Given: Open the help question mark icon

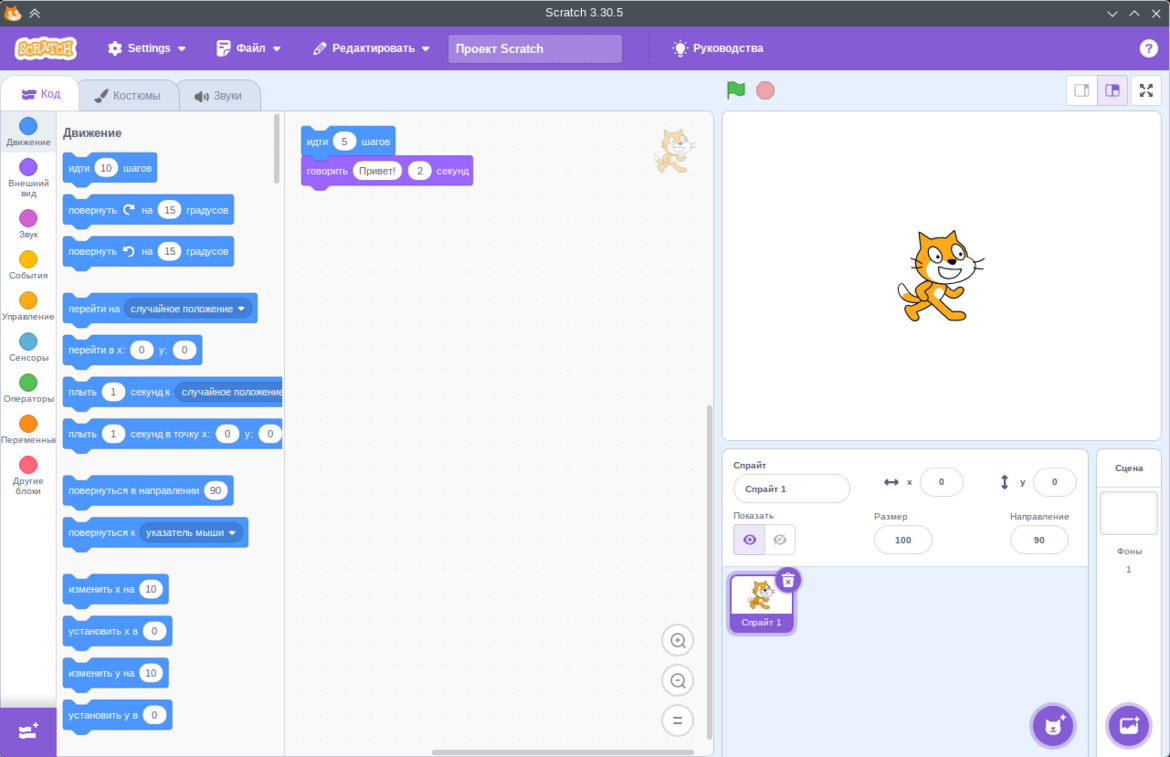Looking at the screenshot, I should pyautogui.click(x=1148, y=48).
